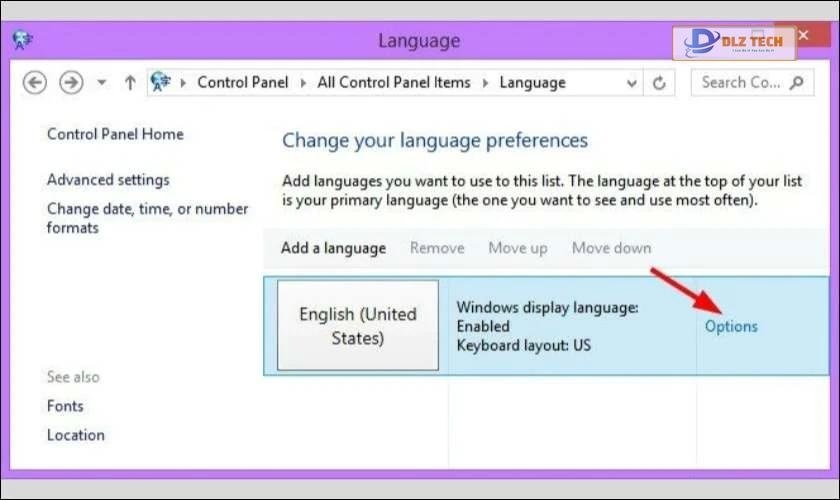
Task: Go up one level with Up arrow
Action: 129,83
